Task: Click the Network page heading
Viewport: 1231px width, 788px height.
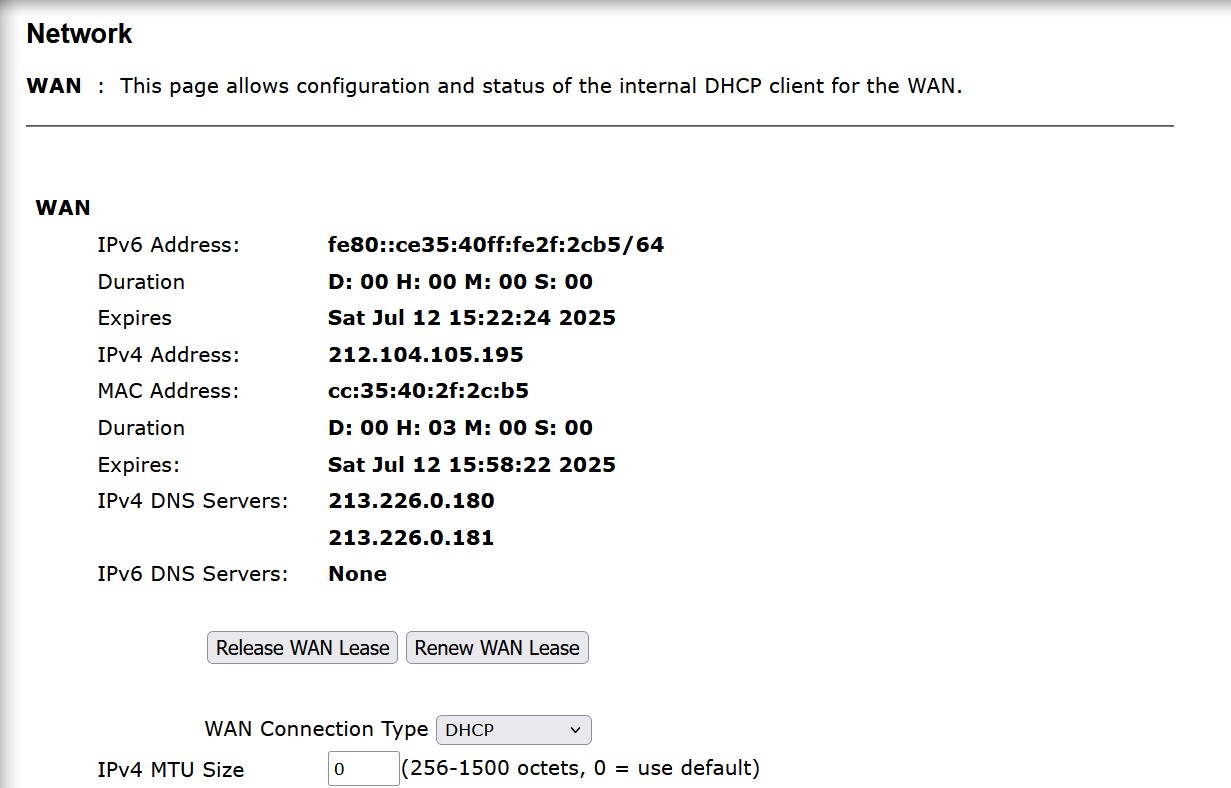Action: click(x=79, y=34)
